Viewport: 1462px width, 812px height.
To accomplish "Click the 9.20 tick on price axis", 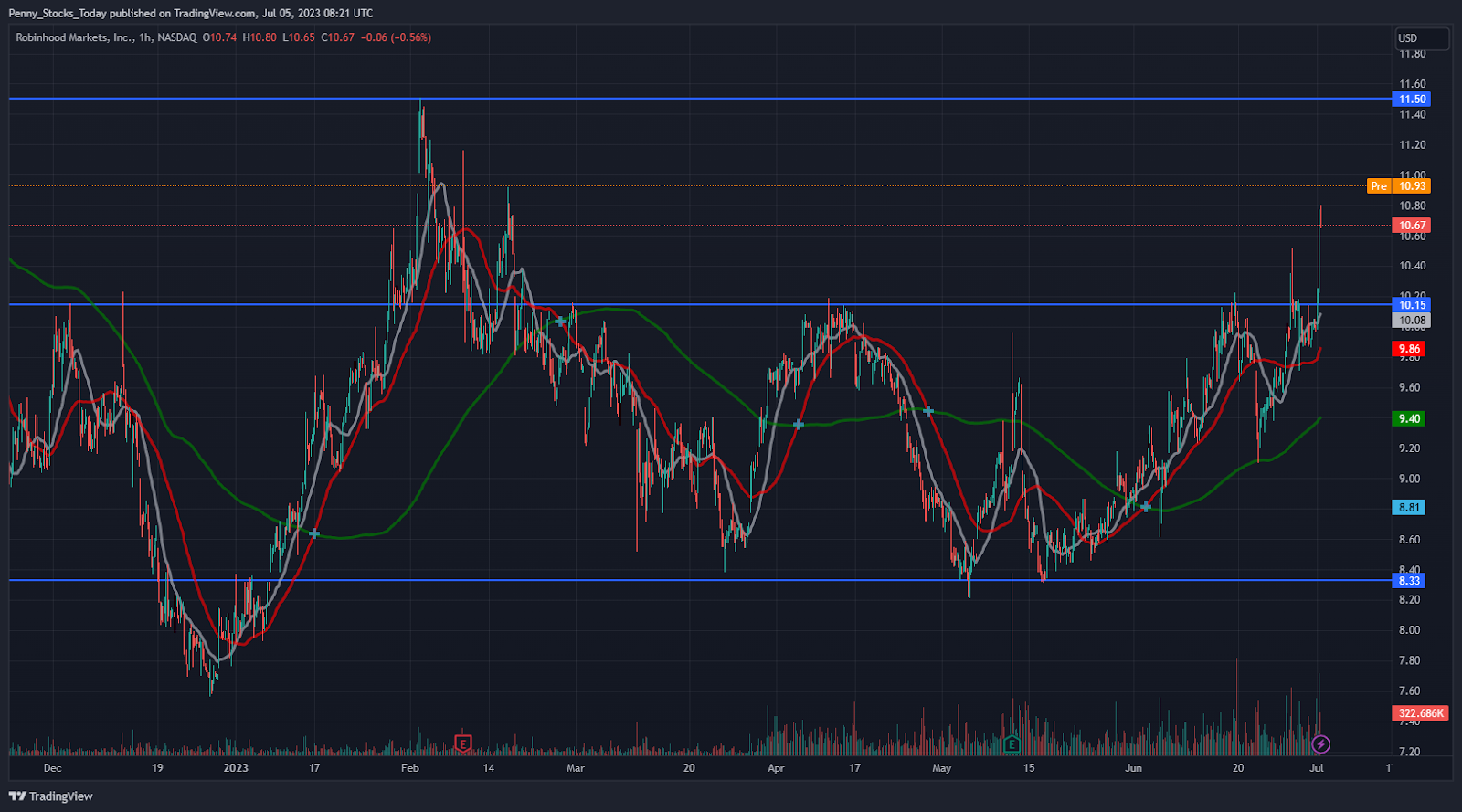I will point(1410,448).
